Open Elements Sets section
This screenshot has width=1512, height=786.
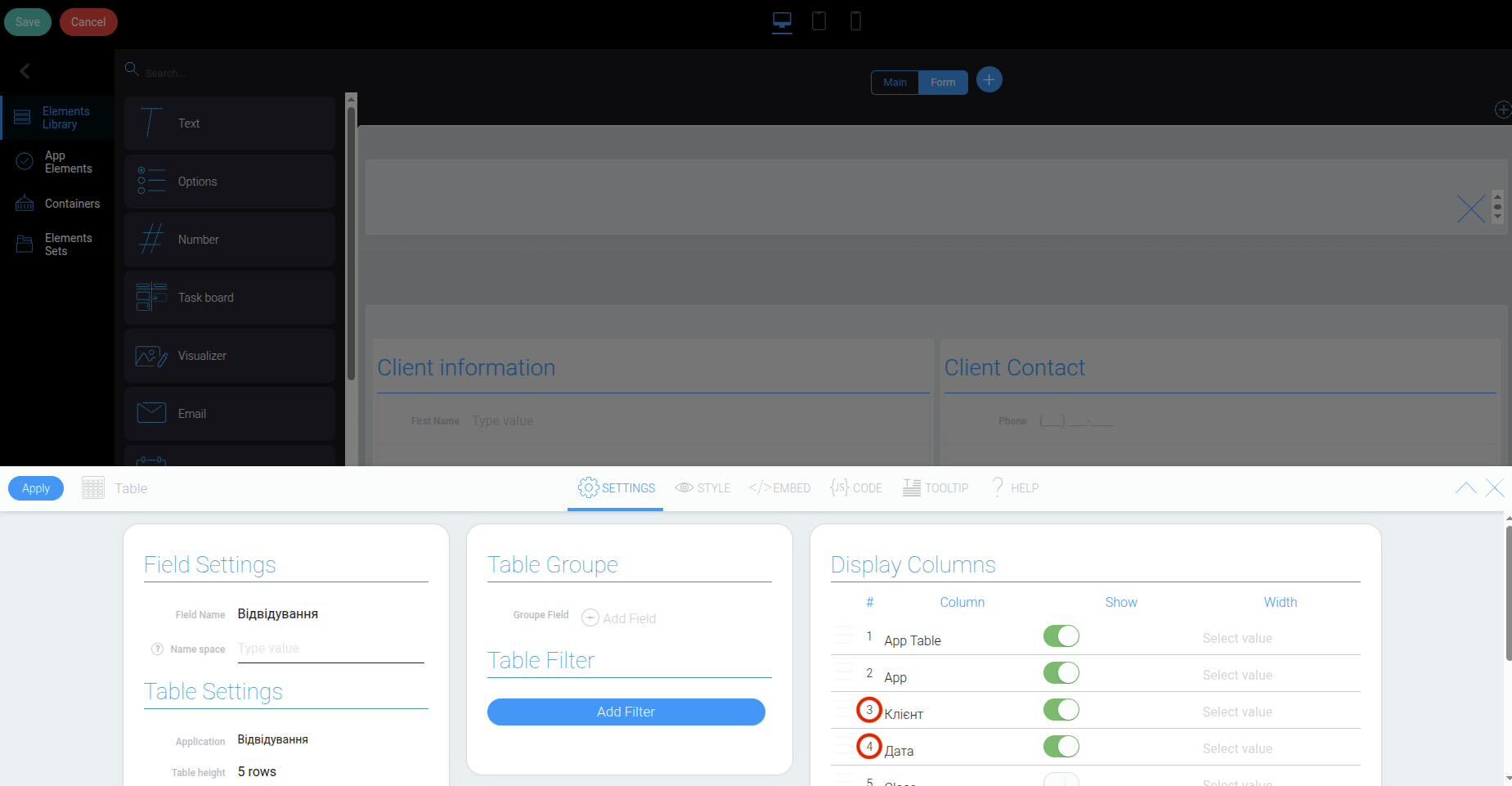(x=57, y=245)
